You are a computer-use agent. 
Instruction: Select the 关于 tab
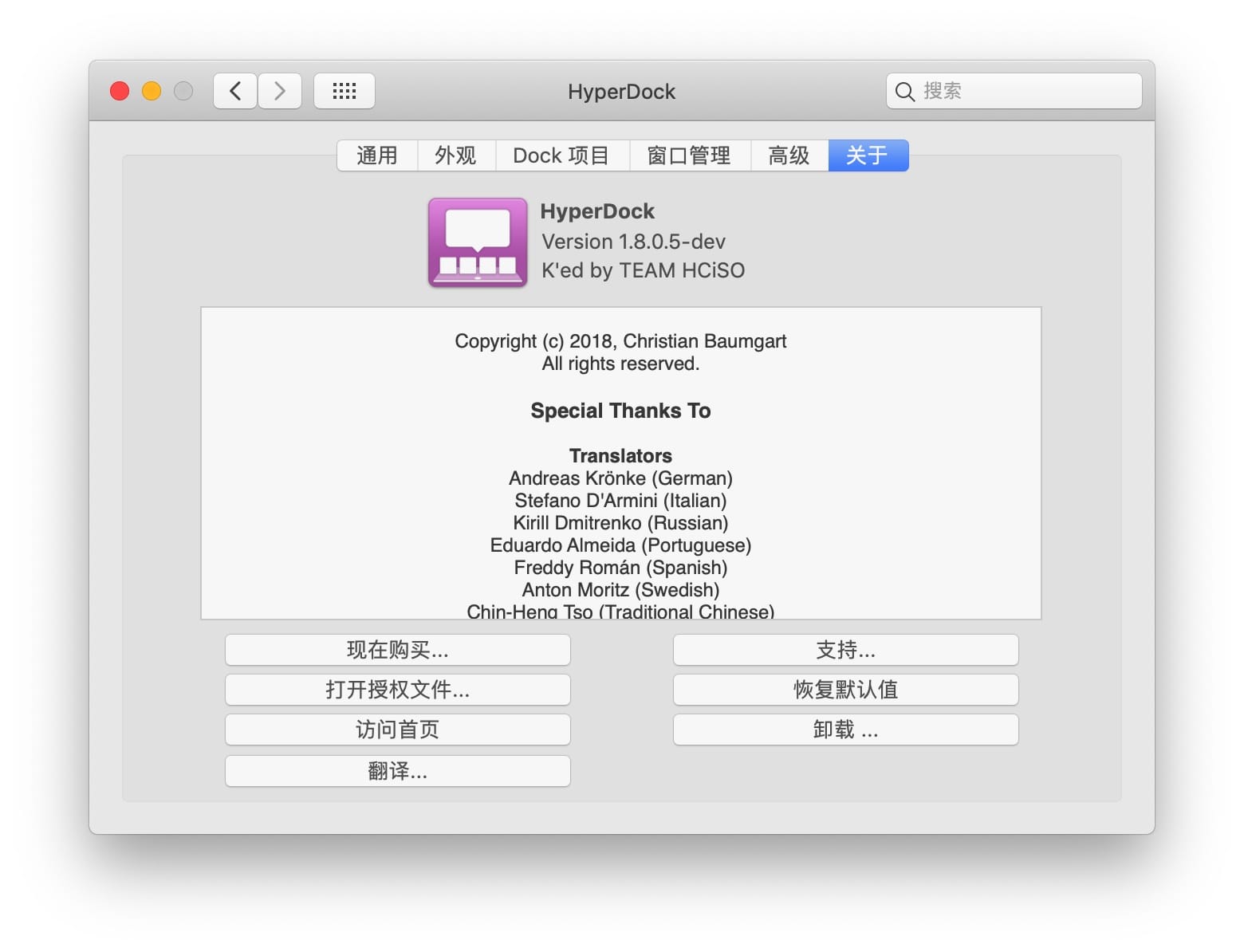coord(868,155)
